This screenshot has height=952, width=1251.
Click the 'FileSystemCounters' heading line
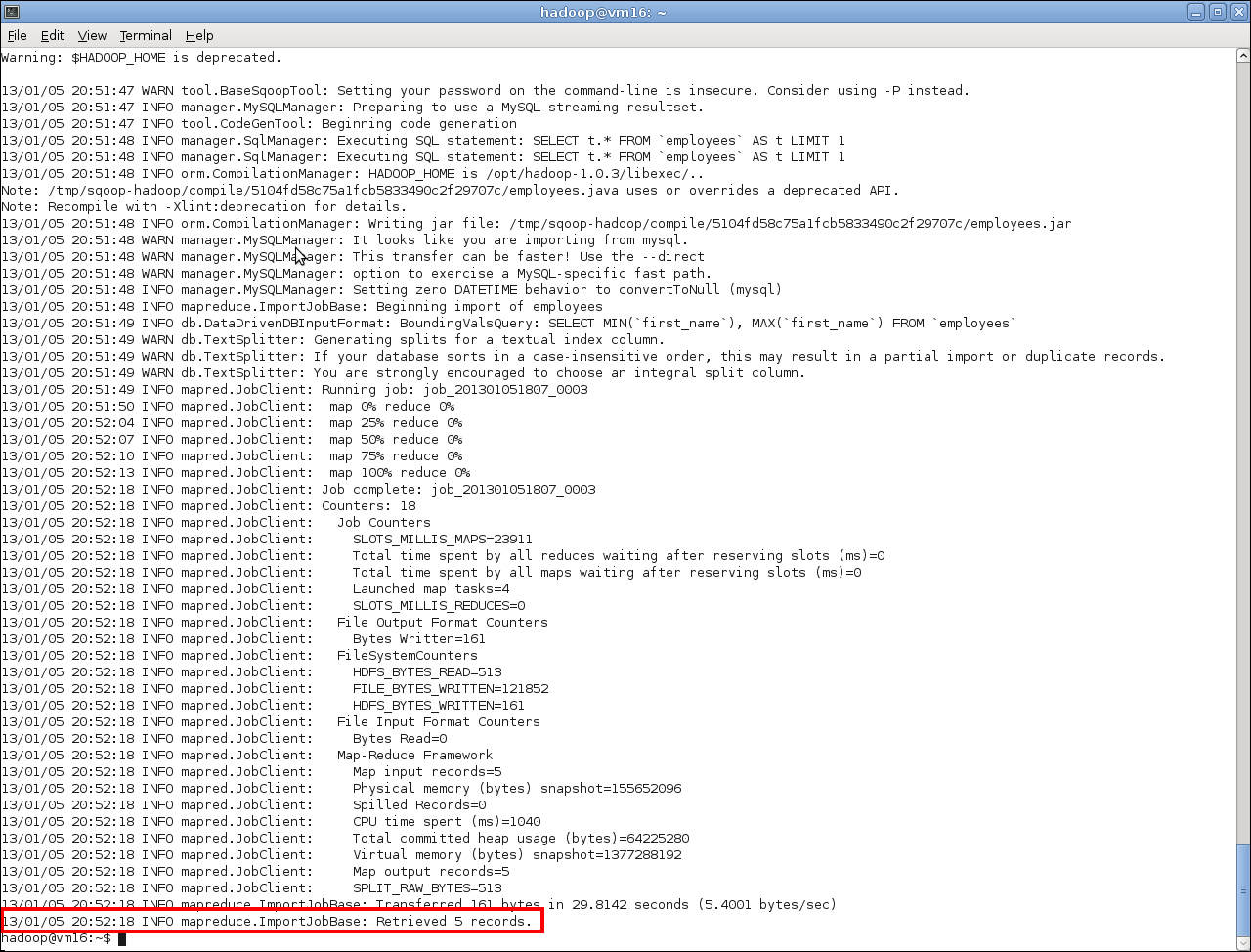(239, 656)
